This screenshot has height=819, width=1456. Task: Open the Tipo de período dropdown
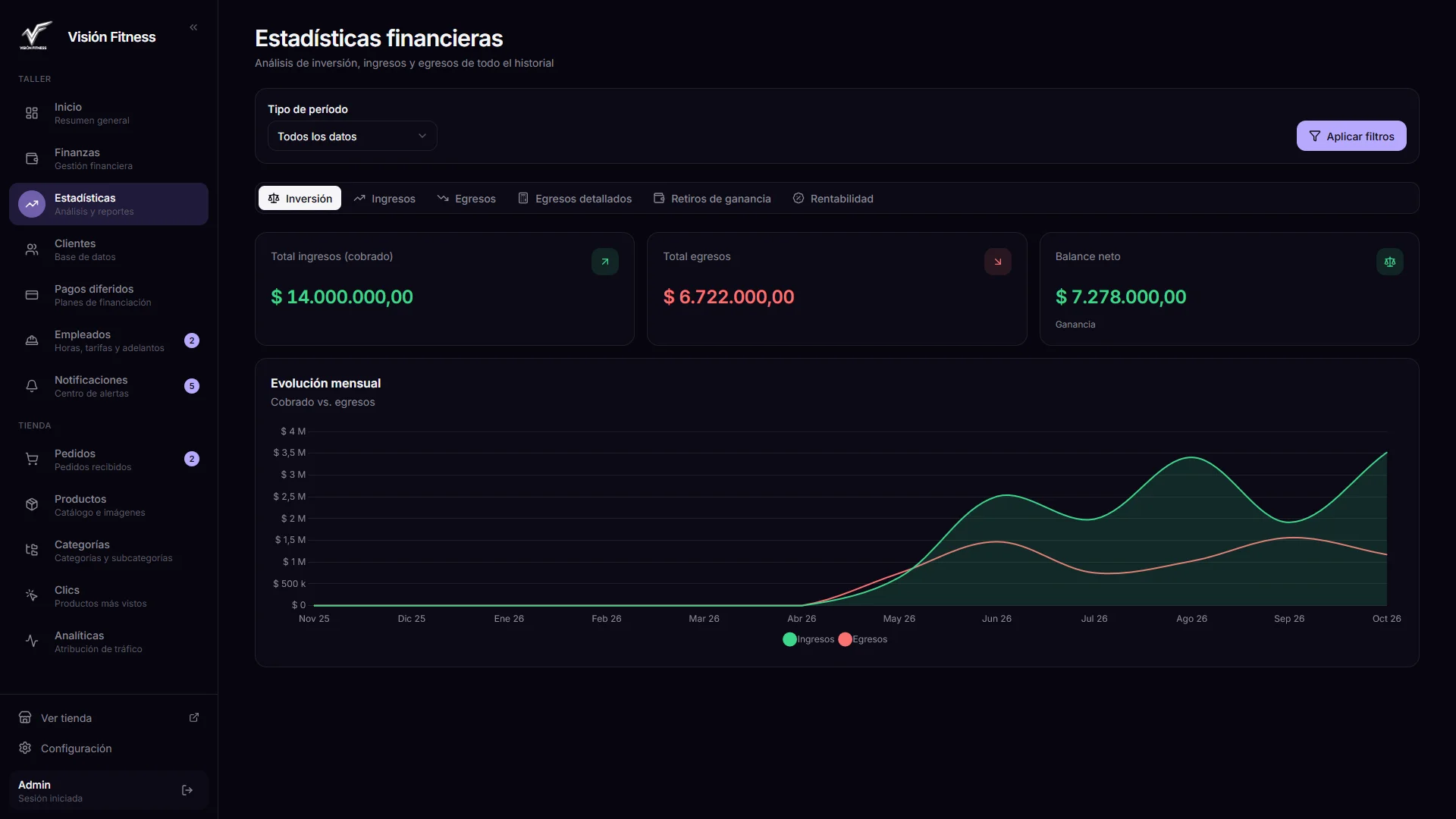click(352, 136)
